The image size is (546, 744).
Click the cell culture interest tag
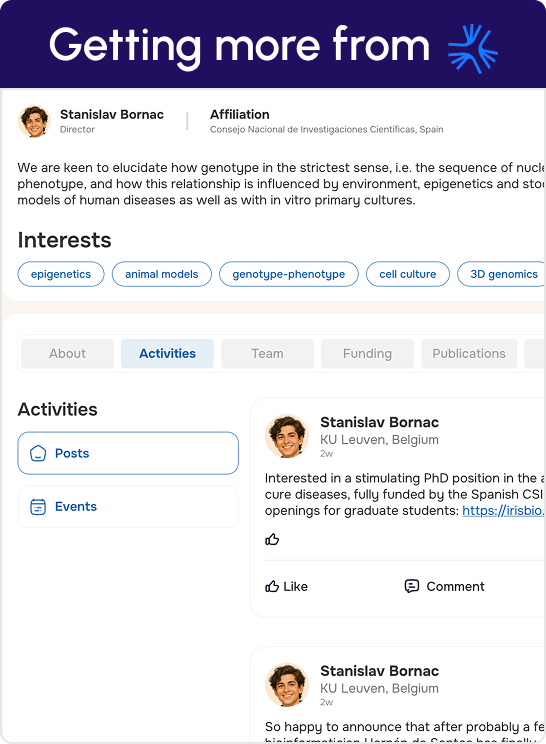(408, 274)
